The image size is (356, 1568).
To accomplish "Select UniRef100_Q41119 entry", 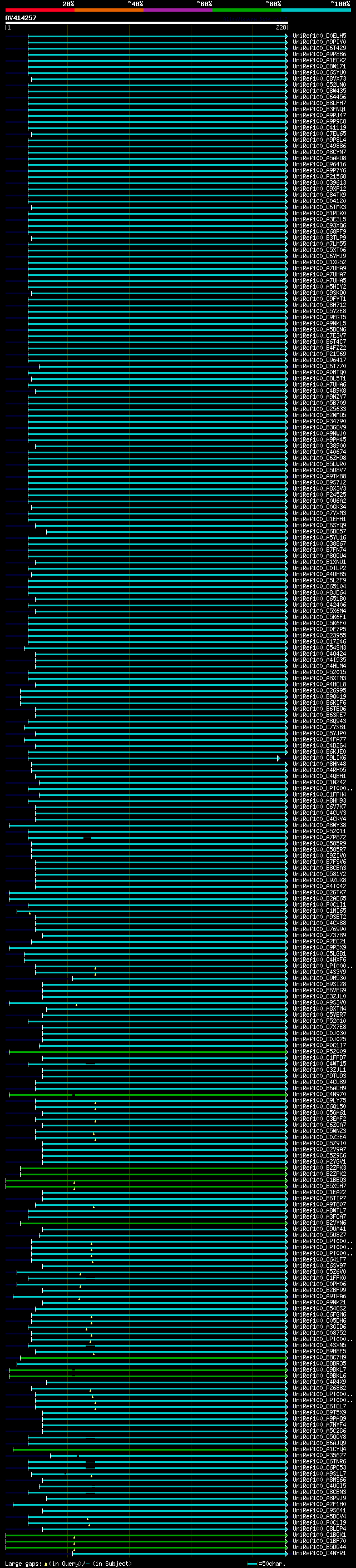I will (x=319, y=128).
